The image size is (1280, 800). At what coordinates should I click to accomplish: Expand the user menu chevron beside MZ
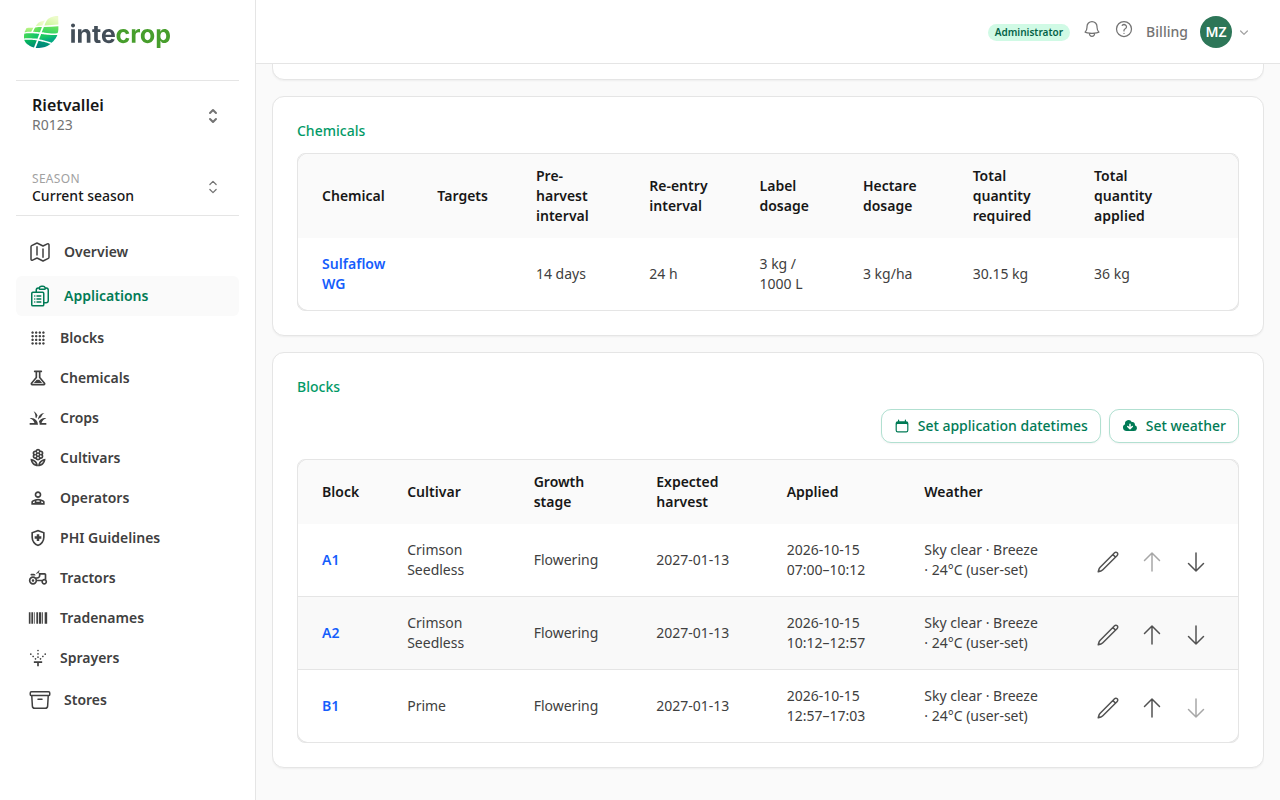click(x=1244, y=33)
